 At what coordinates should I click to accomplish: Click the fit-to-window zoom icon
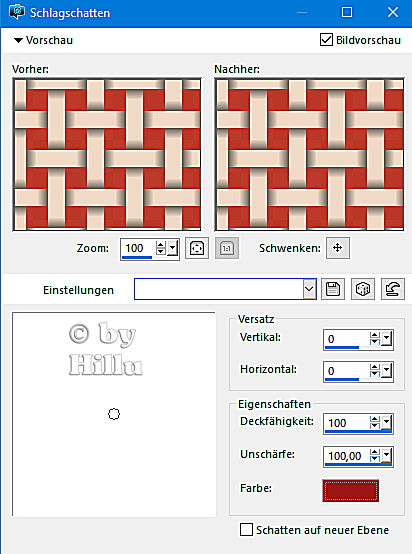[x=197, y=248]
